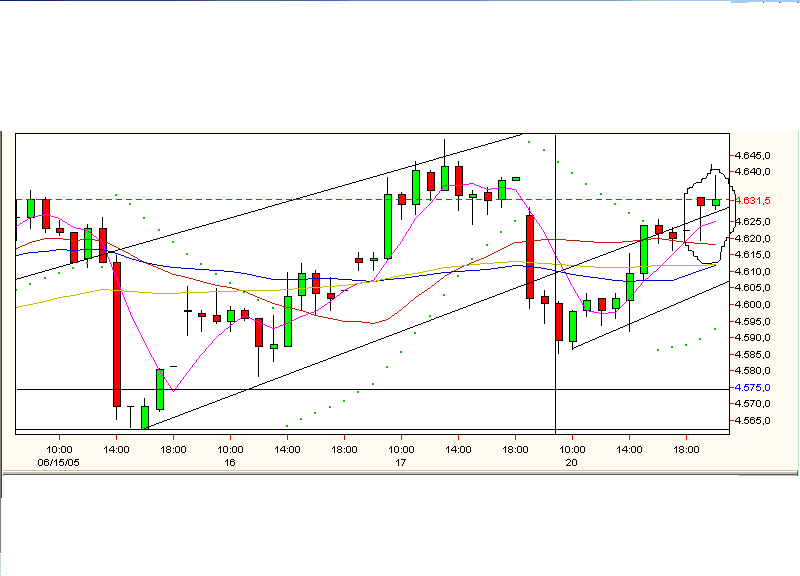Click the date label 17 on time axis
Viewport: 800px width, 576px height.
tap(401, 463)
